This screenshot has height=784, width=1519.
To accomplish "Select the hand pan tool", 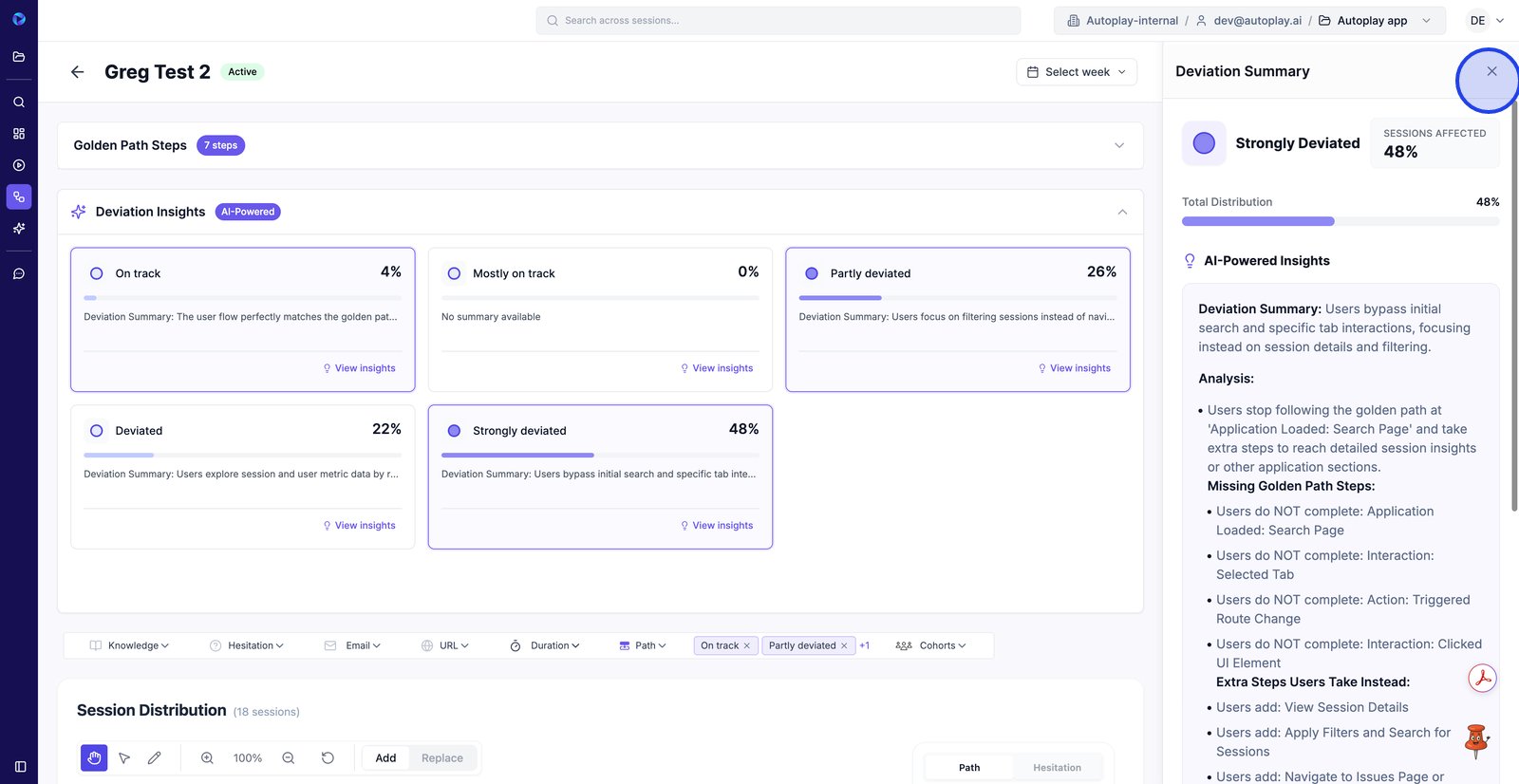I will pos(94,757).
